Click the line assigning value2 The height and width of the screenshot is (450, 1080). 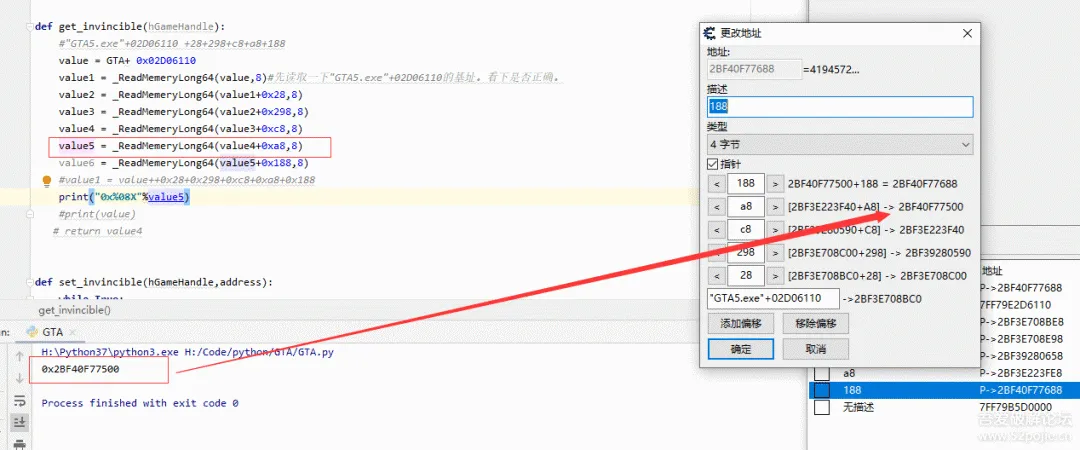[180, 95]
